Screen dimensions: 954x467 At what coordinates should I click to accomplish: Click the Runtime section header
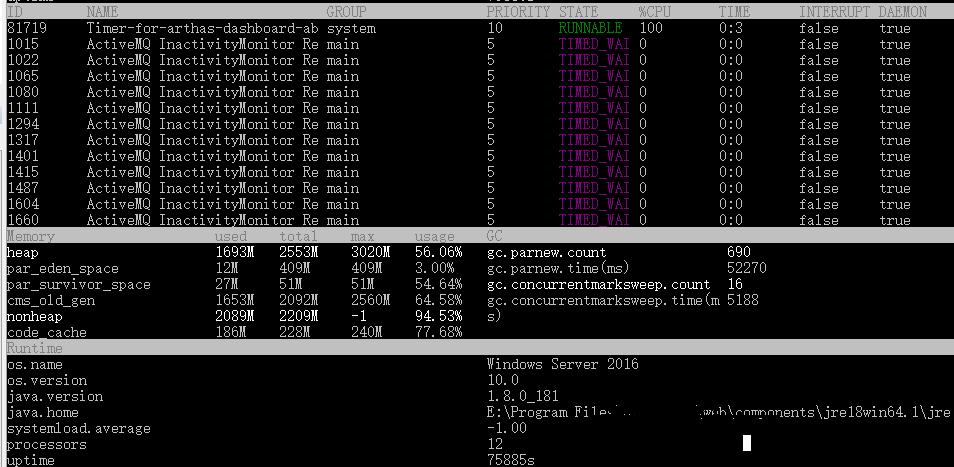click(35, 348)
